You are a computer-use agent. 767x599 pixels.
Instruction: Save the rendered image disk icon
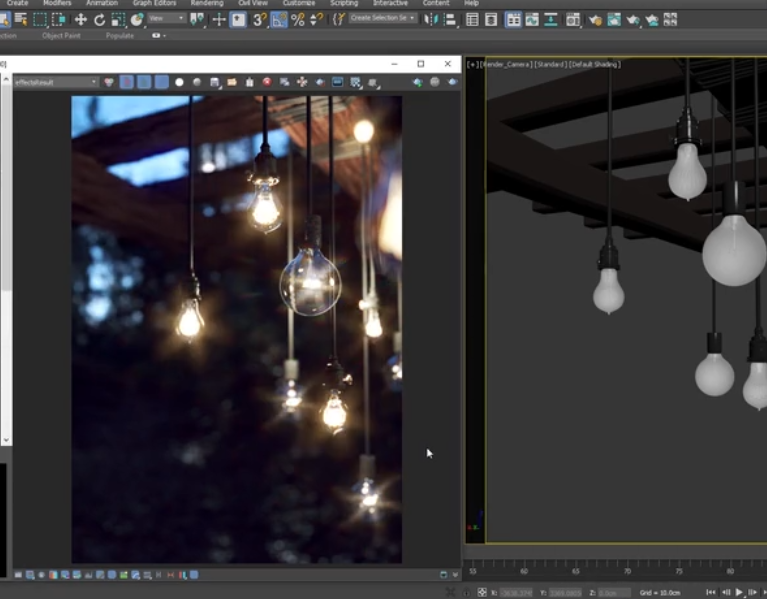click(x=214, y=82)
